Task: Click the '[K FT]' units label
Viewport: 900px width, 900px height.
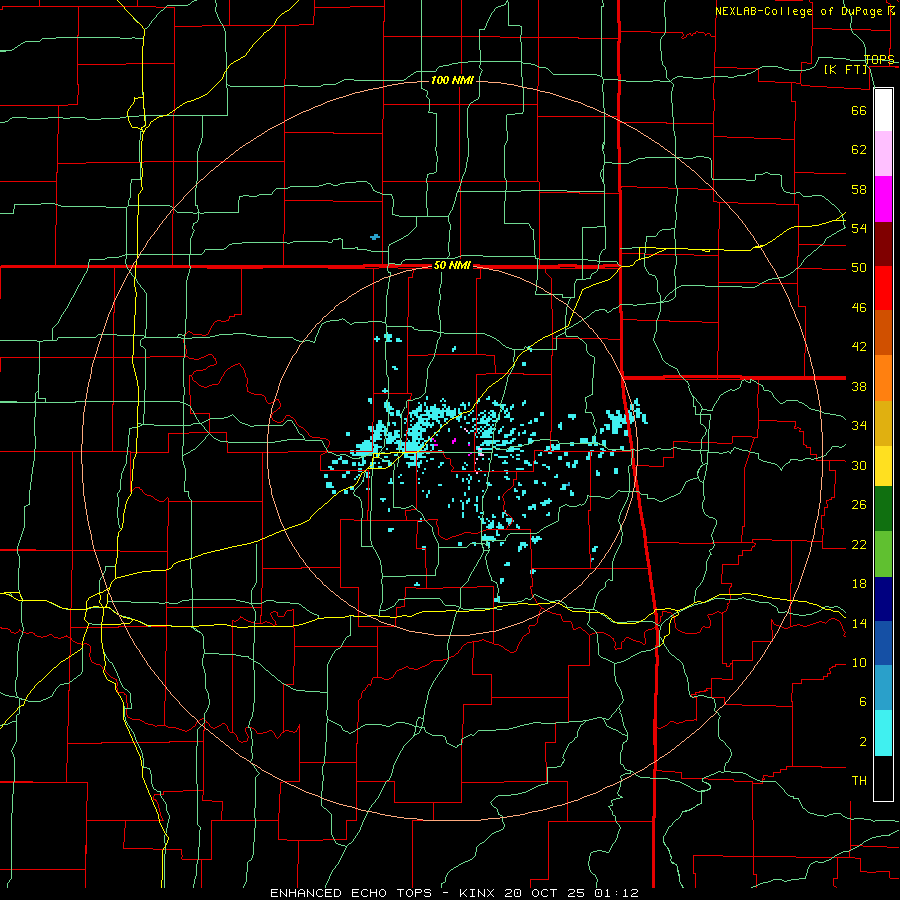Action: point(846,69)
